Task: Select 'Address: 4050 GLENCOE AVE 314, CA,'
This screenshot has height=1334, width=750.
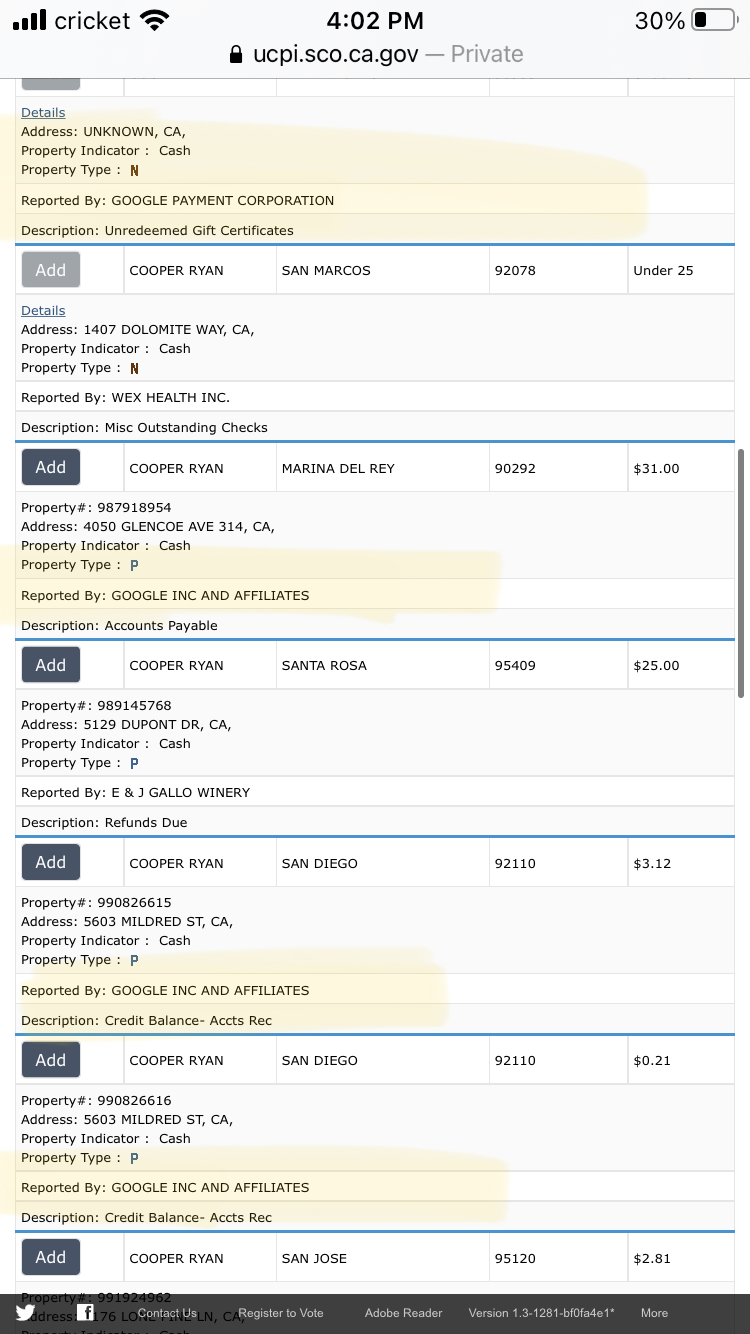Action: pos(148,527)
